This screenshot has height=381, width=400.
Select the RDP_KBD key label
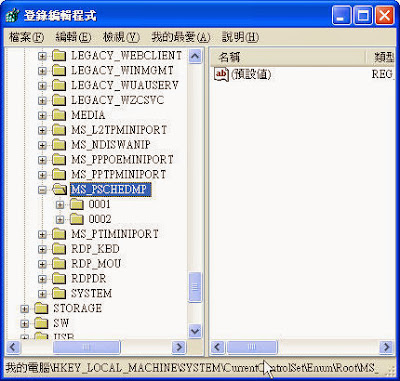95,249
